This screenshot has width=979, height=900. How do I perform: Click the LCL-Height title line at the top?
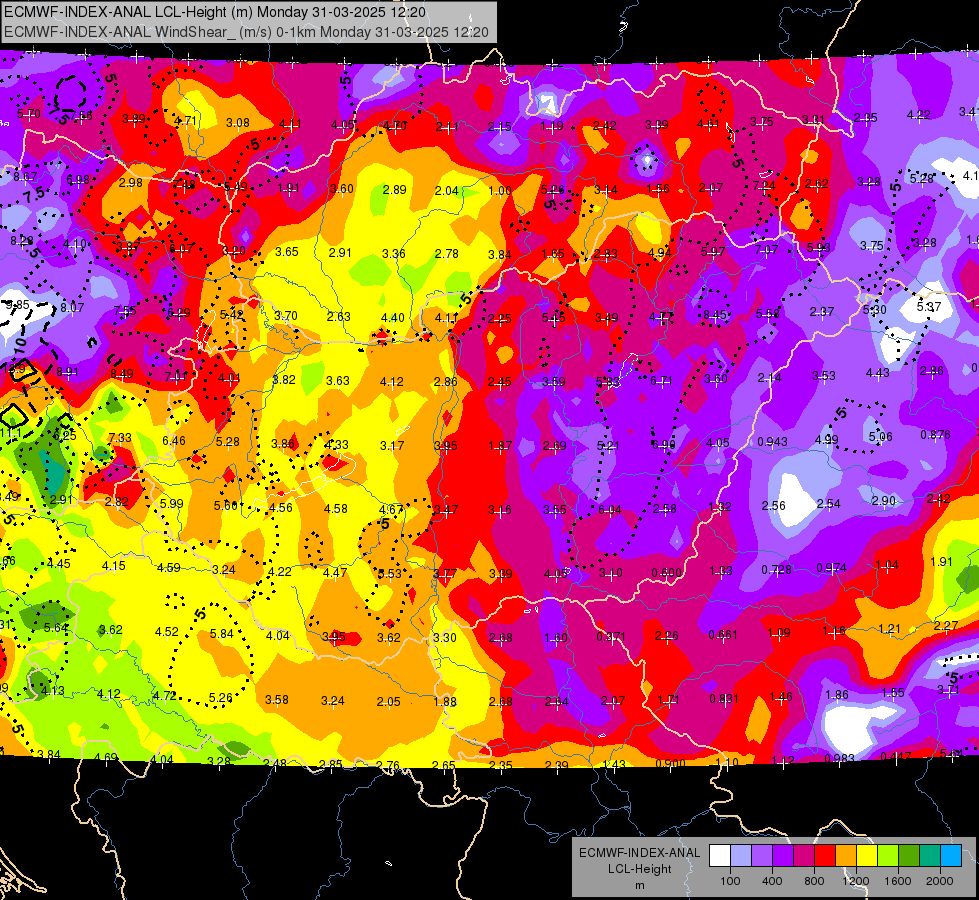coord(215,12)
